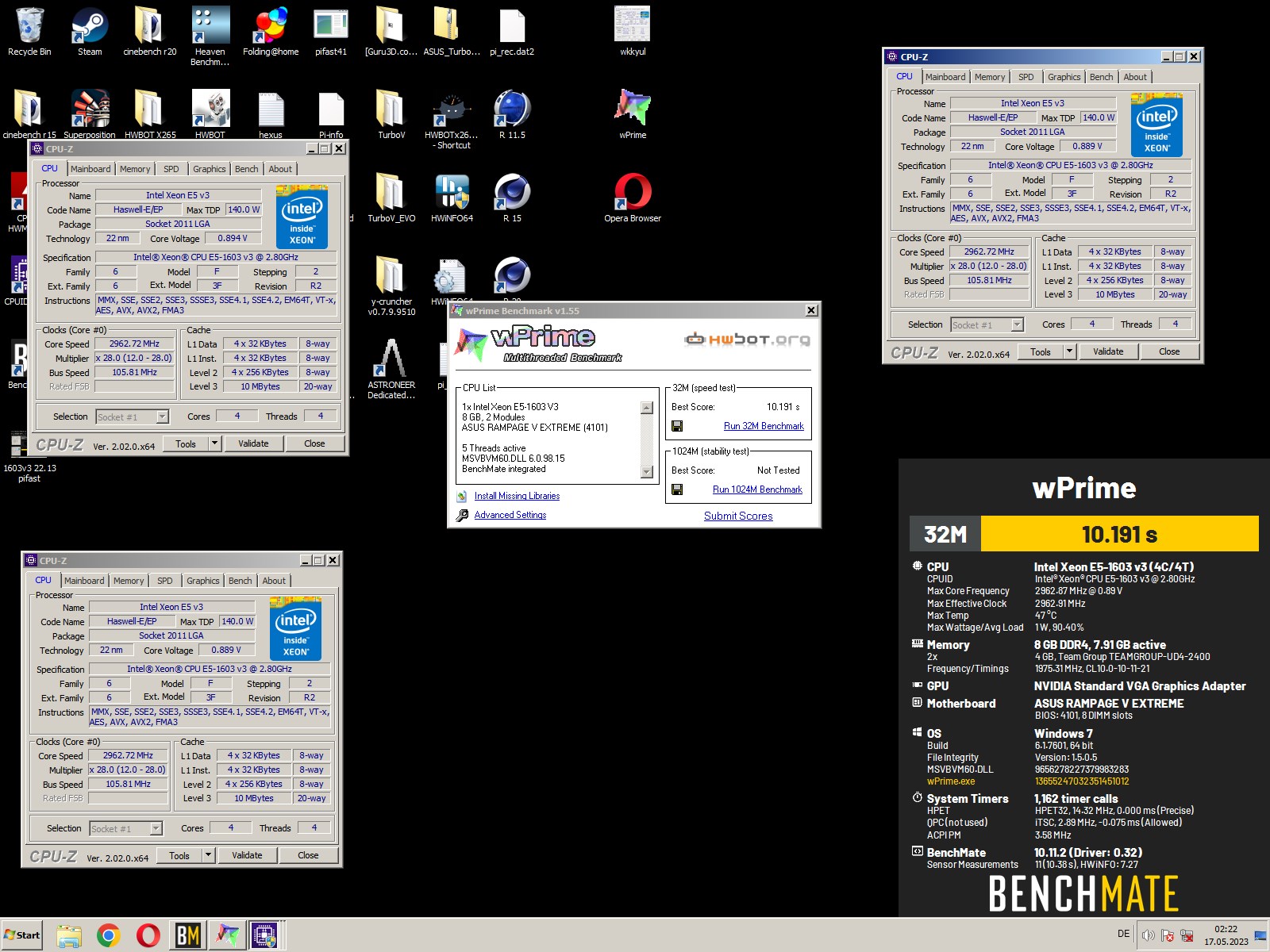Click Close button in bottom-left CPU-Z
The height and width of the screenshot is (952, 1270).
308,855
